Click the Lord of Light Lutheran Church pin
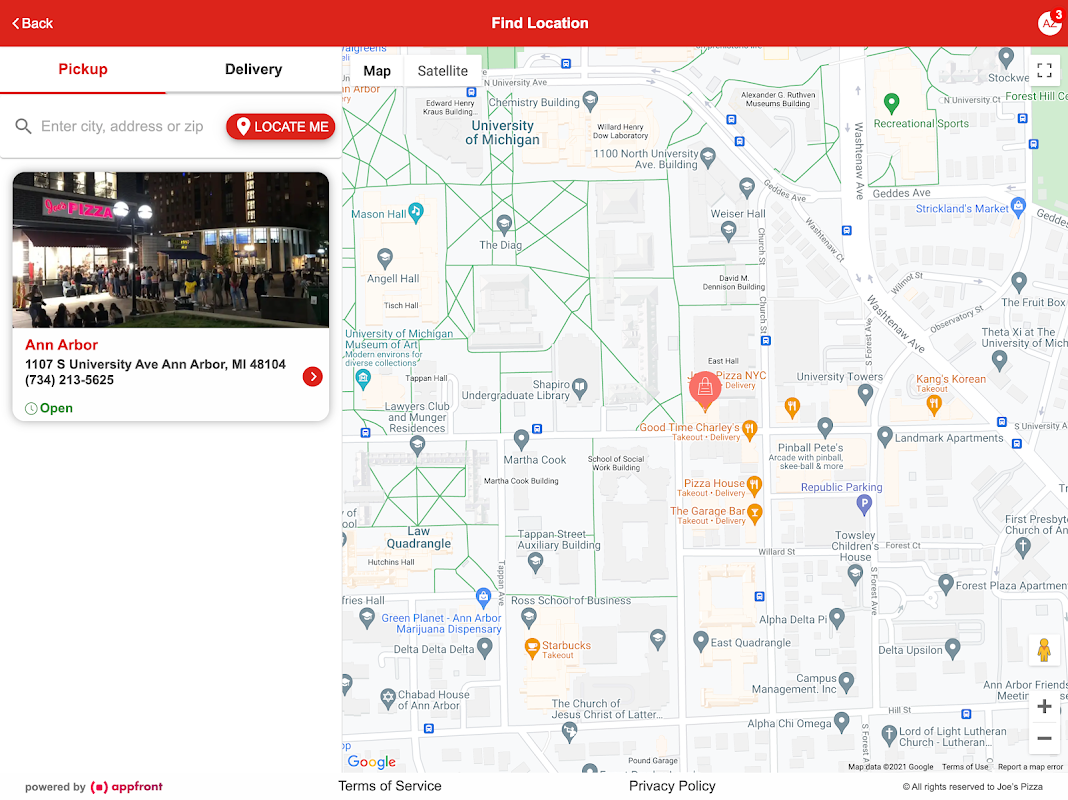 click(888, 735)
